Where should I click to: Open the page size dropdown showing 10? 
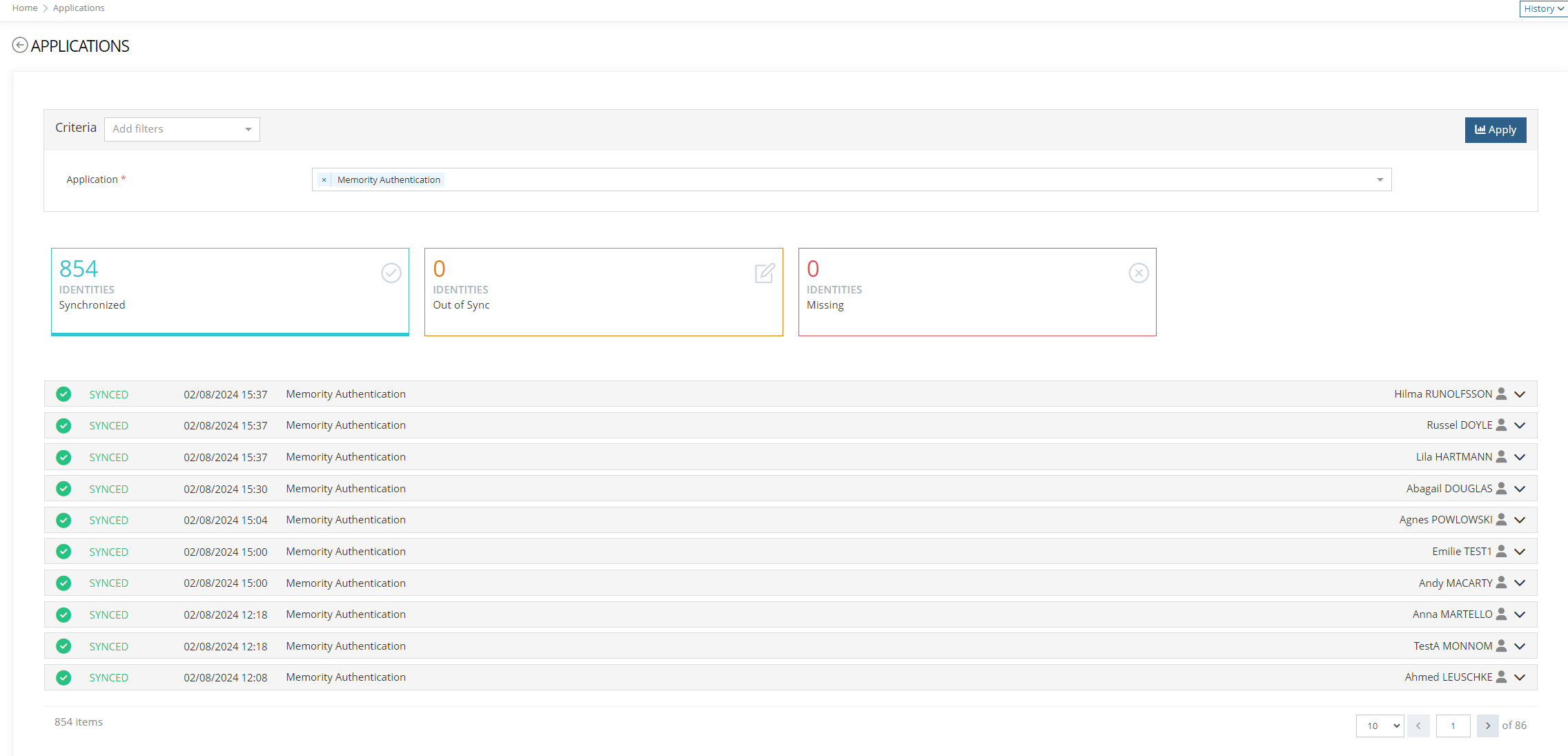point(1380,726)
